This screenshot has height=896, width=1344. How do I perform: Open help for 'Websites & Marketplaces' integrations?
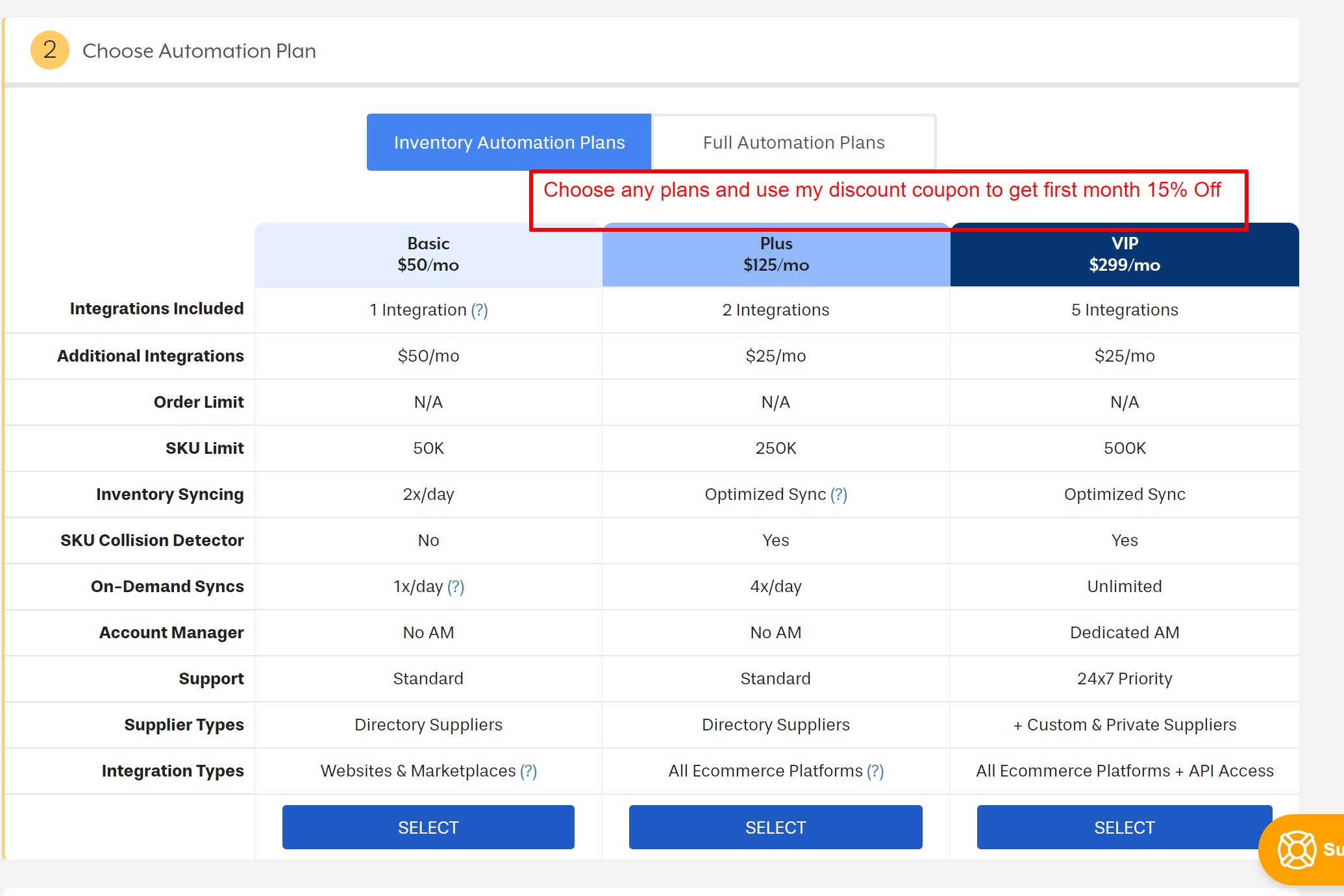coord(529,771)
